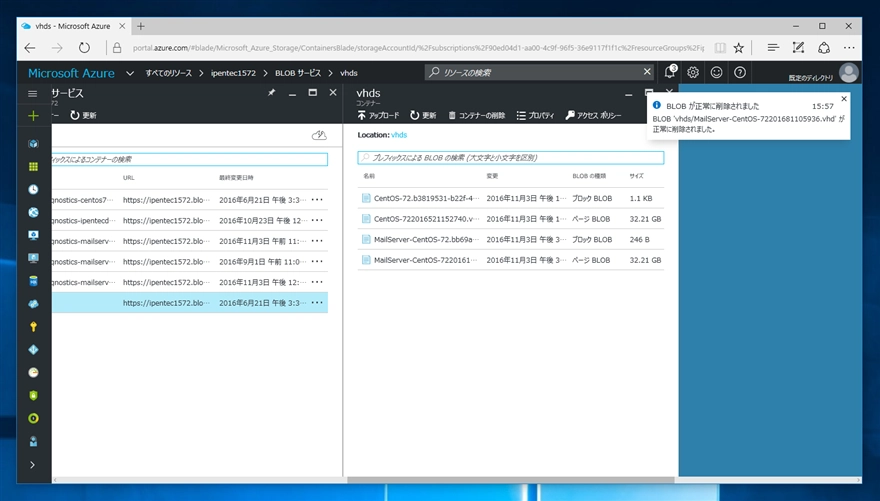Click コンテナーの削除 delete container
Viewport: 880px width, 501px height.
(x=476, y=115)
